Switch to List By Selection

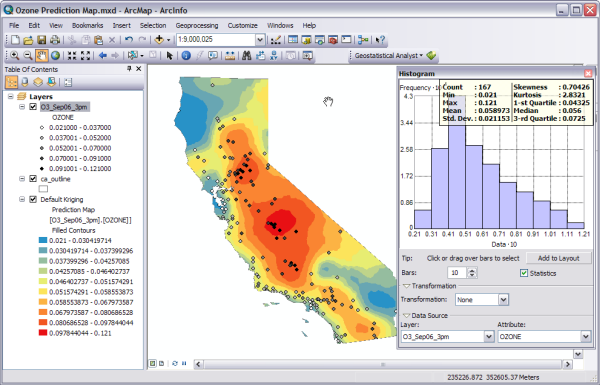click(51, 82)
